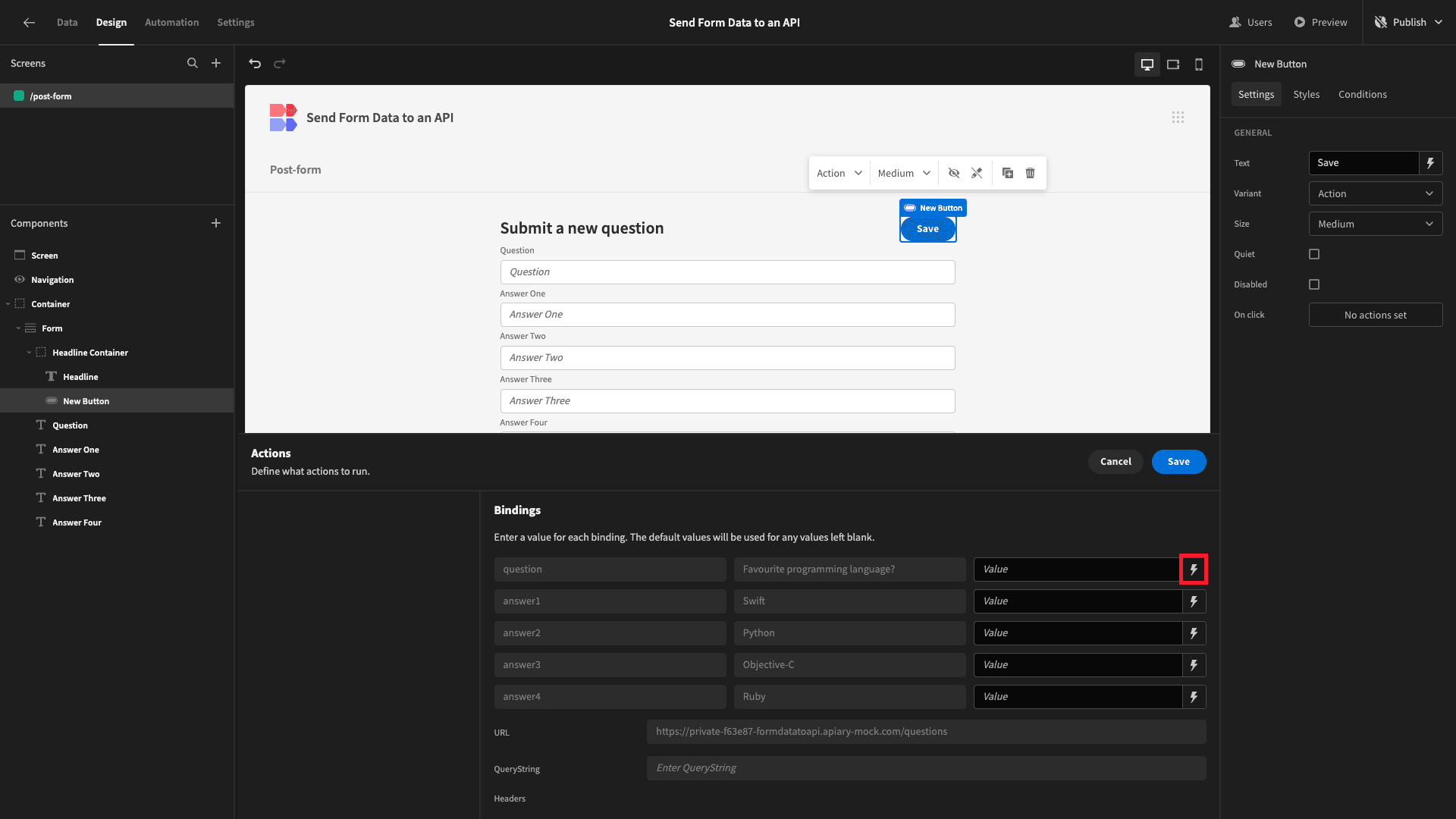Screen dimensions: 1456x819
Task: Click the Save button in form preview
Action: pos(928,229)
